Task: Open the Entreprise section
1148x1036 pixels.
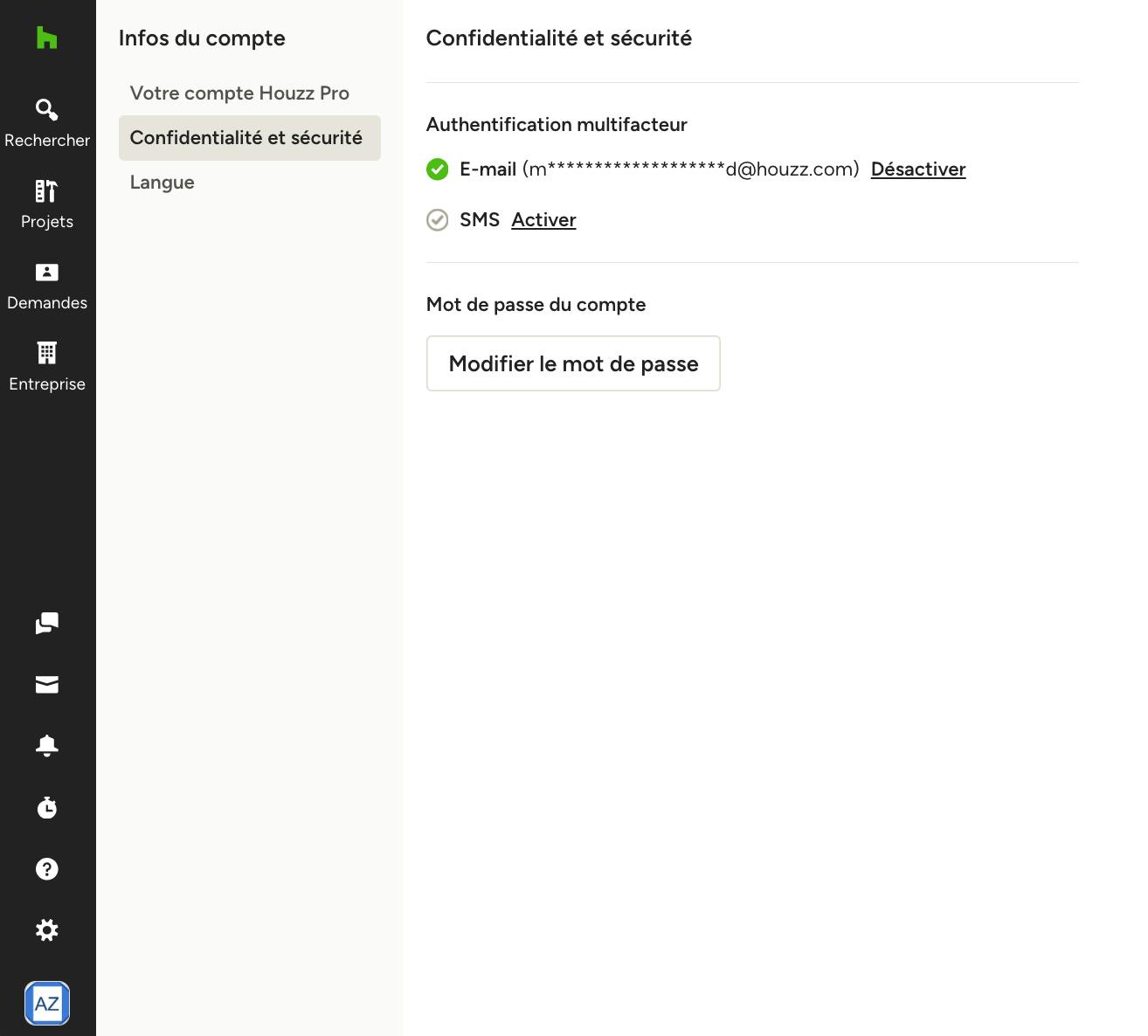Action: [x=47, y=367]
